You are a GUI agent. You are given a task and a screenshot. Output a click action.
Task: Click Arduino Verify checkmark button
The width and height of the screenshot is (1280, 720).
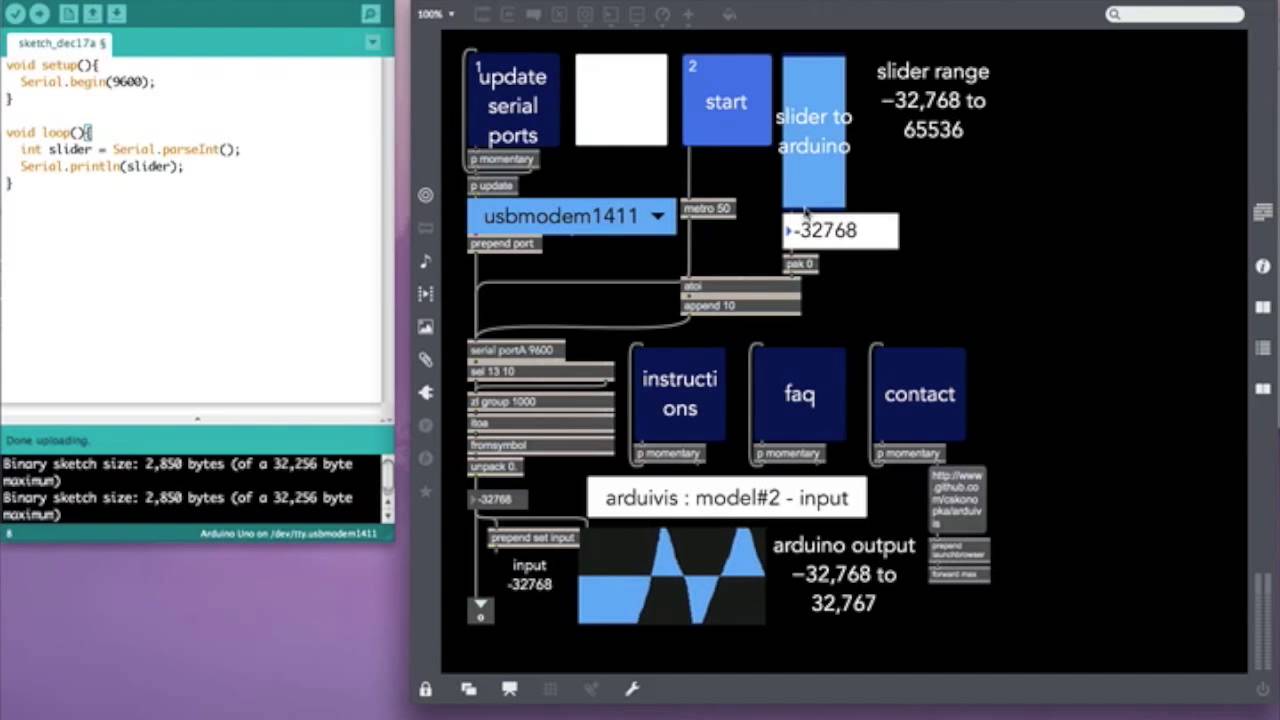point(15,13)
